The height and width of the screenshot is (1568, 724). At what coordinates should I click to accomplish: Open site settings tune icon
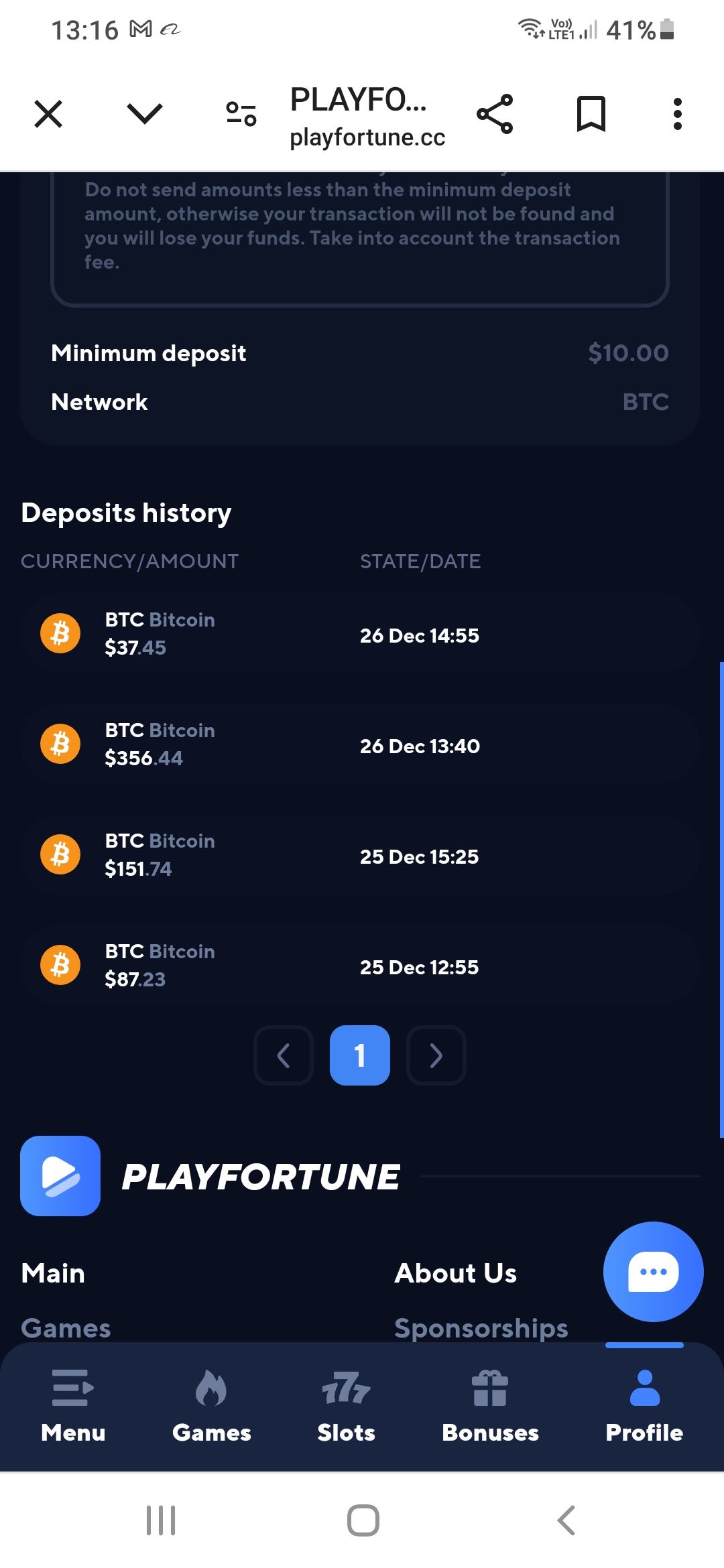tap(241, 113)
